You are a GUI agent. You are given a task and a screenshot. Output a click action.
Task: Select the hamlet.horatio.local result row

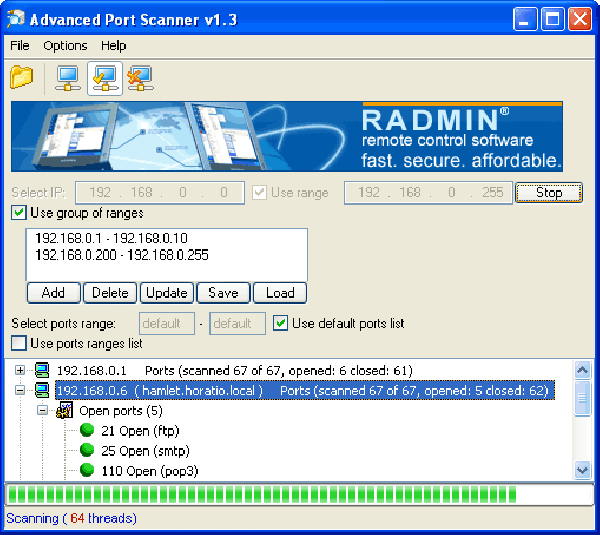click(305, 390)
